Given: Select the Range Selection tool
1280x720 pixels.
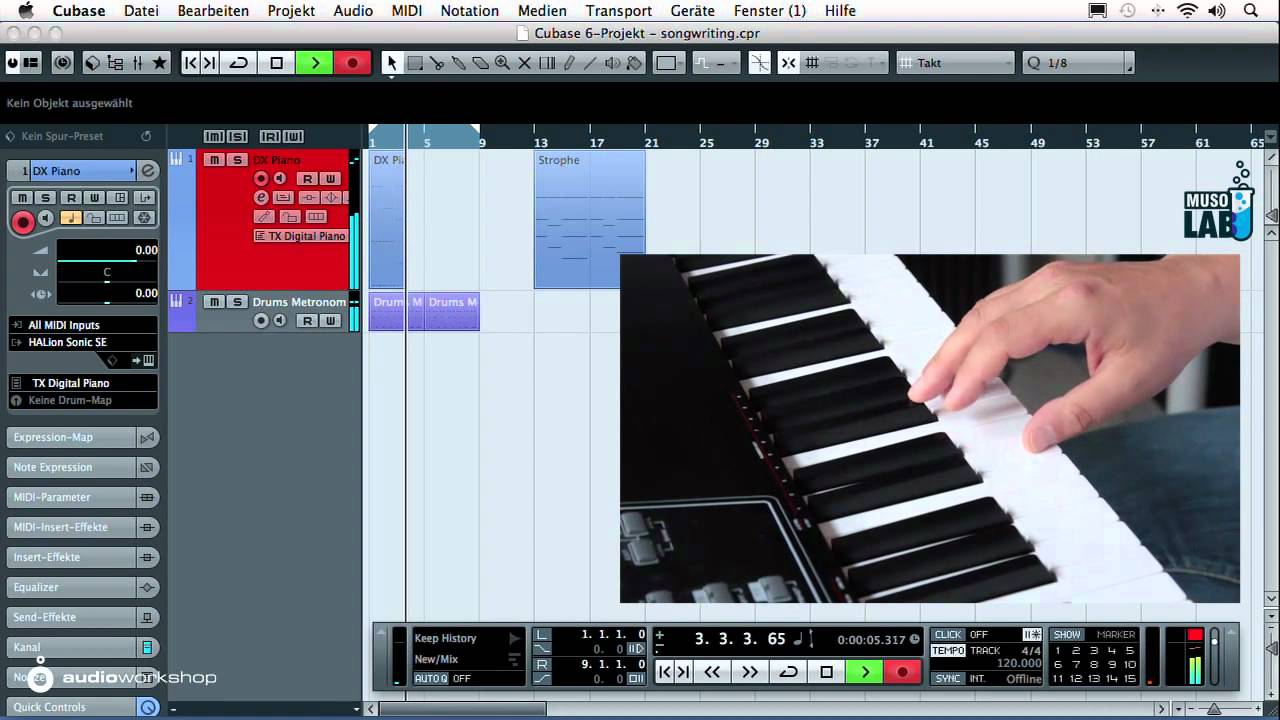Looking at the screenshot, I should click(x=415, y=63).
